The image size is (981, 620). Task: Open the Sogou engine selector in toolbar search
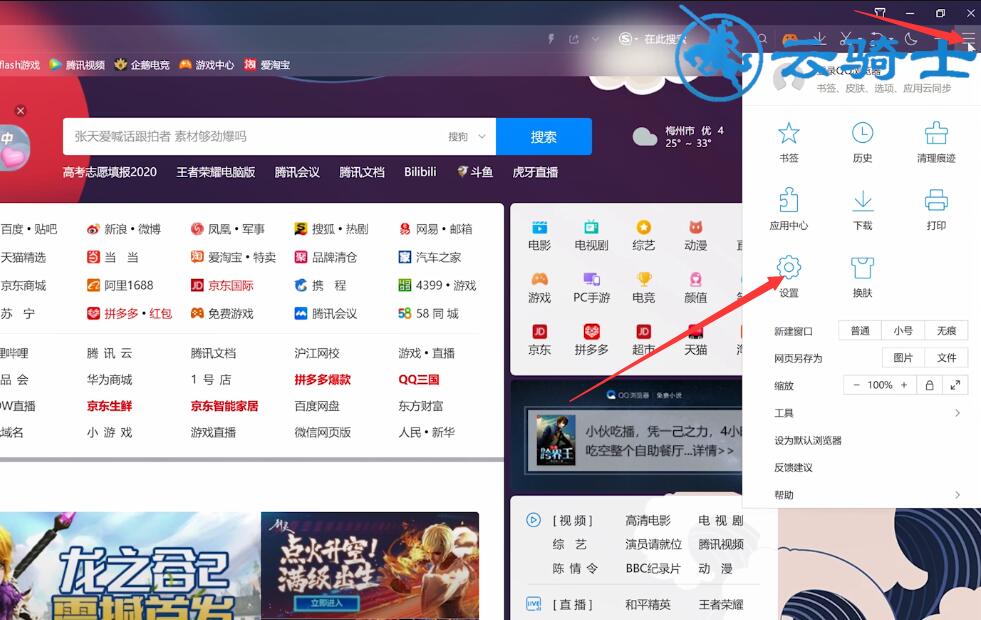pyautogui.click(x=628, y=39)
